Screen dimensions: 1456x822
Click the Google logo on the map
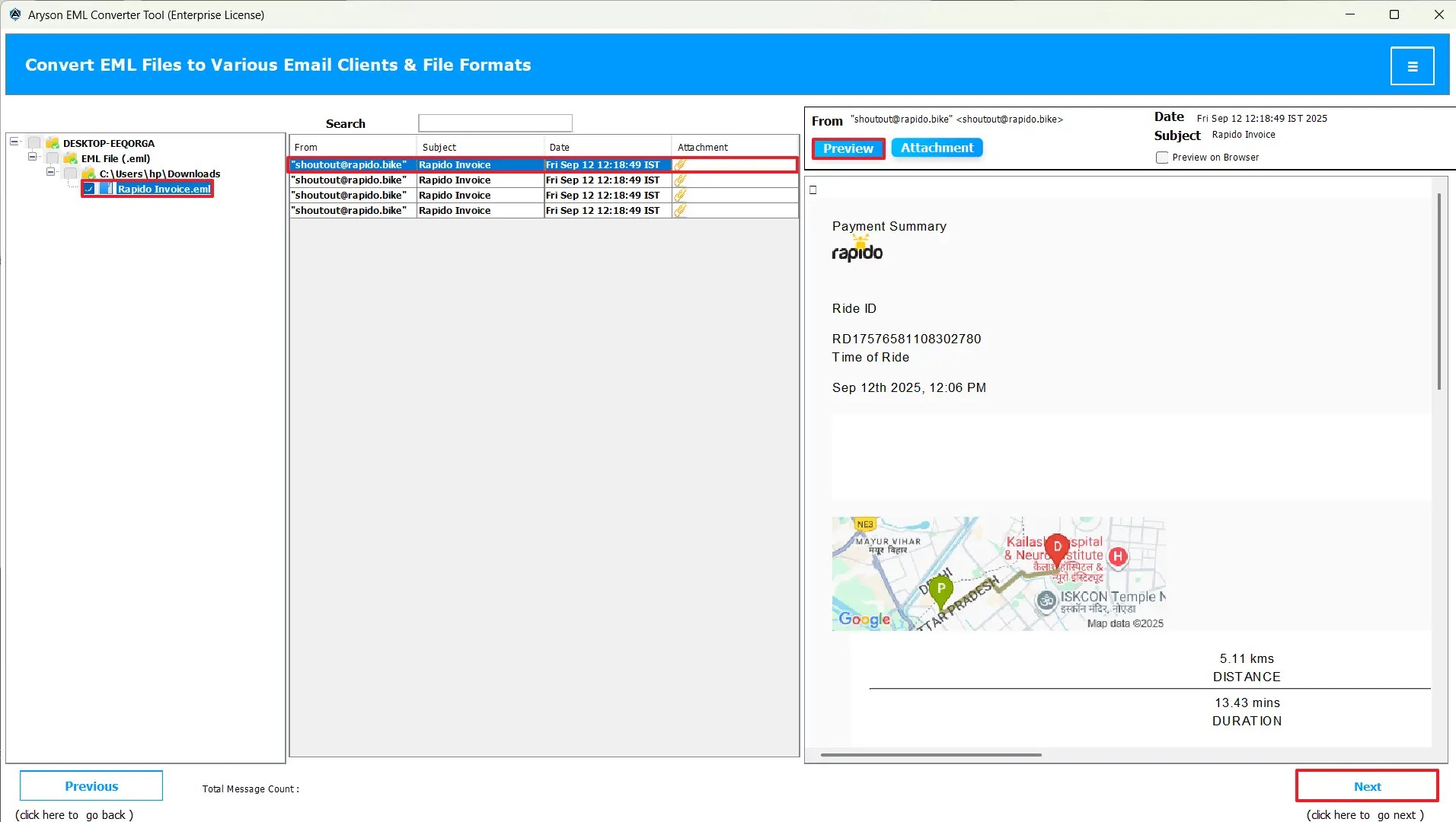[864, 620]
